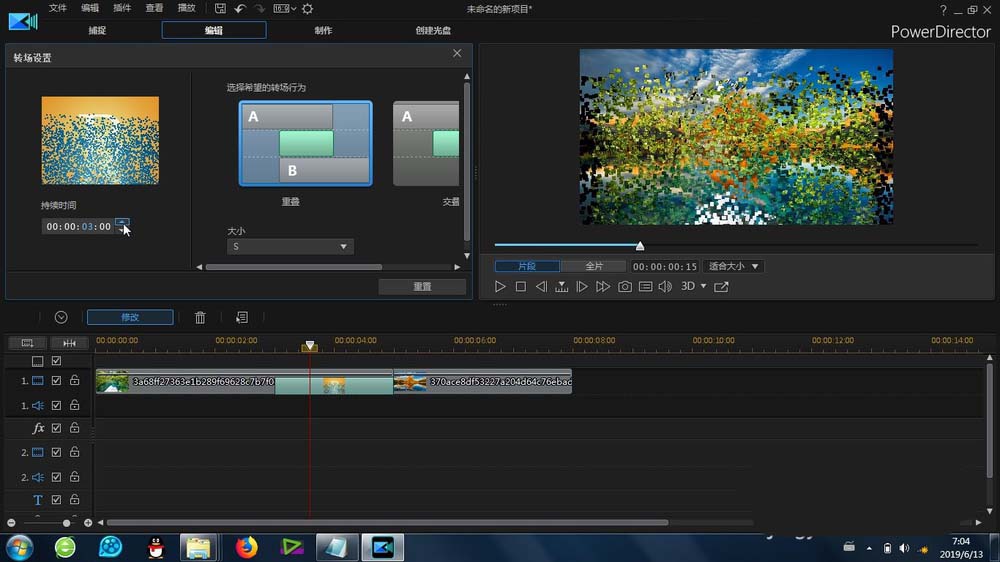Select the 交叉 cross transition behavior
1000x562 pixels.
point(426,144)
